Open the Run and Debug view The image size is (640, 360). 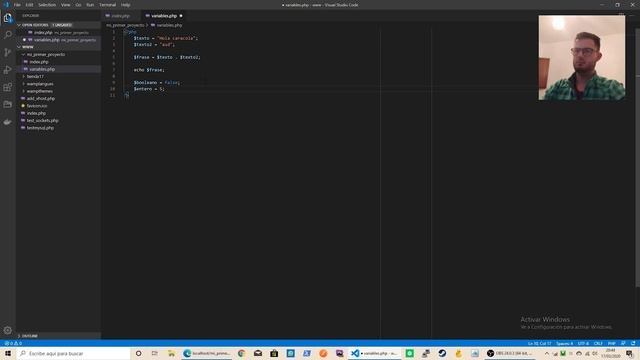(x=8, y=70)
